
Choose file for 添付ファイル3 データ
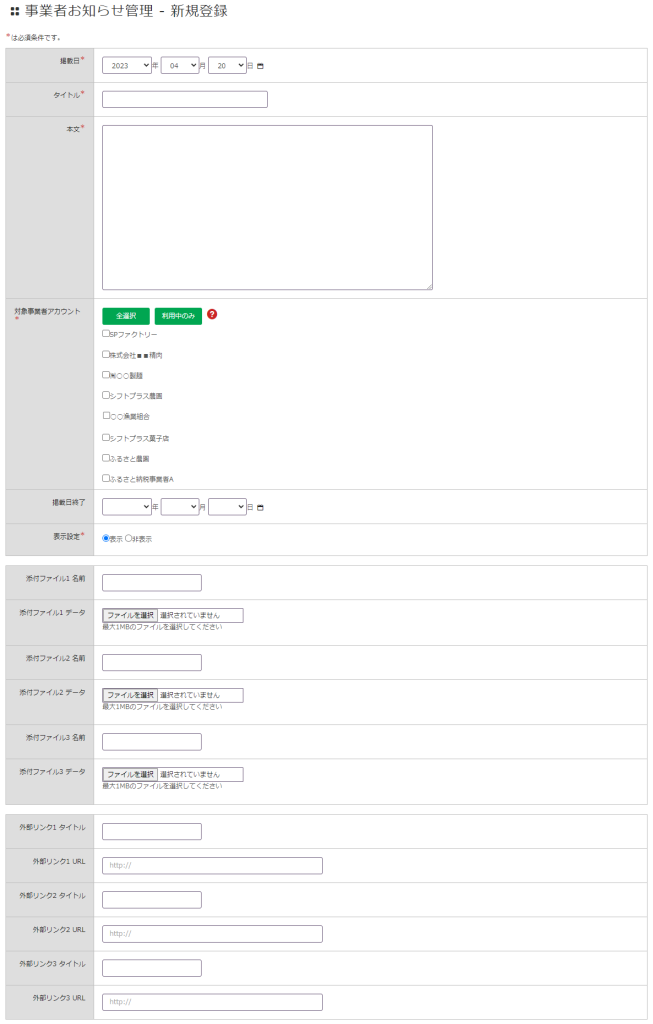130,775
